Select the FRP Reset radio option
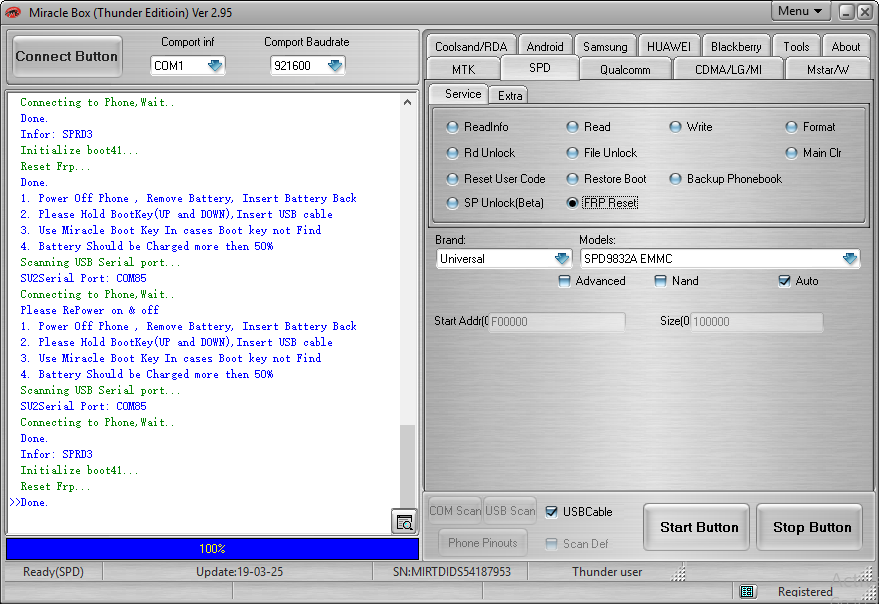 (602, 203)
